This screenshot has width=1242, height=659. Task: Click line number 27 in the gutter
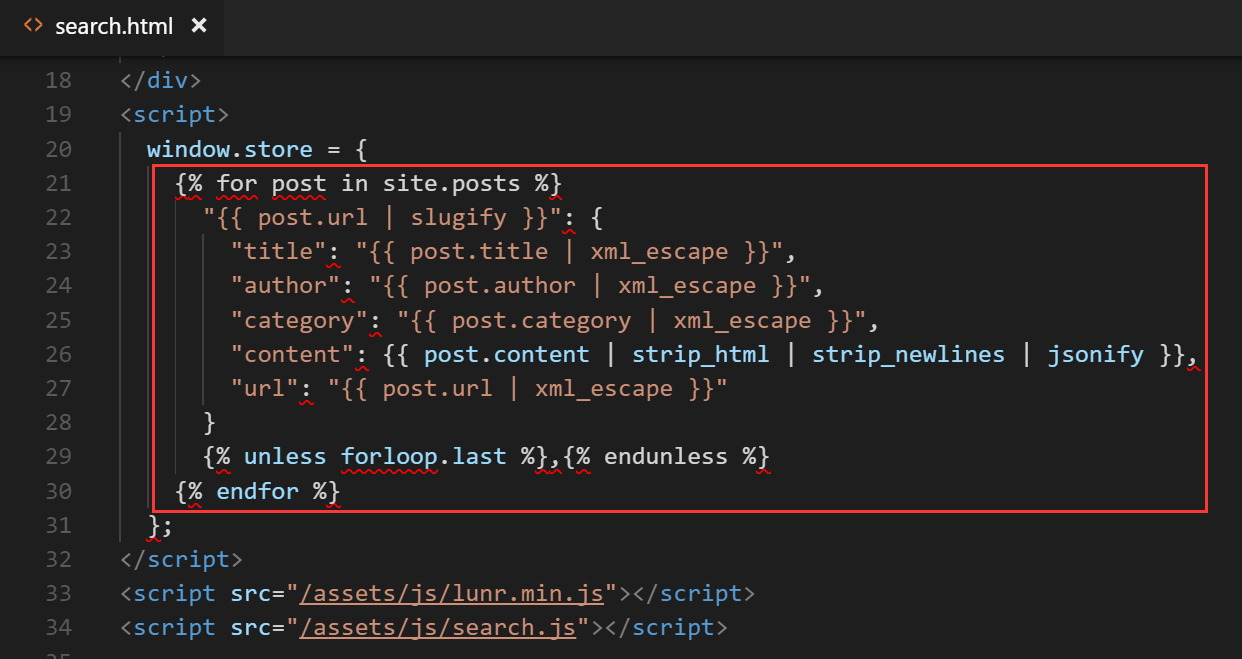pos(58,389)
